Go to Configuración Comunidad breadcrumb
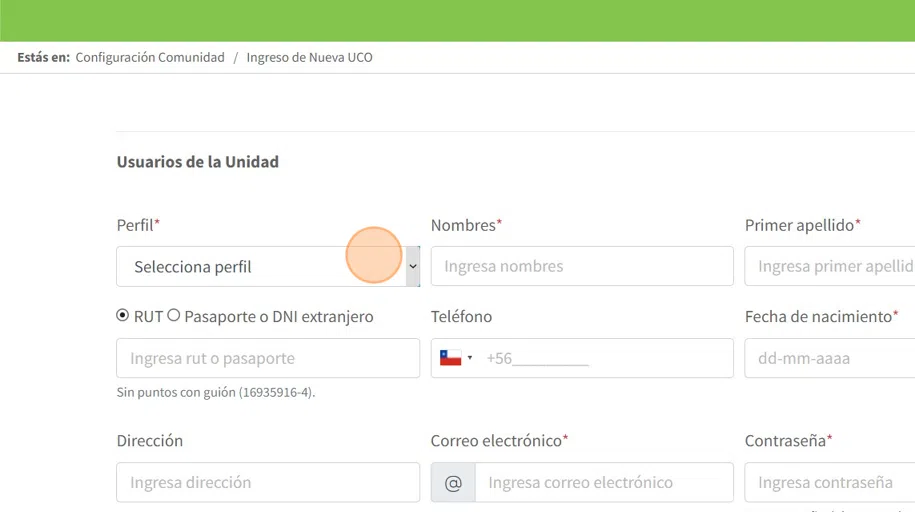 coord(150,58)
